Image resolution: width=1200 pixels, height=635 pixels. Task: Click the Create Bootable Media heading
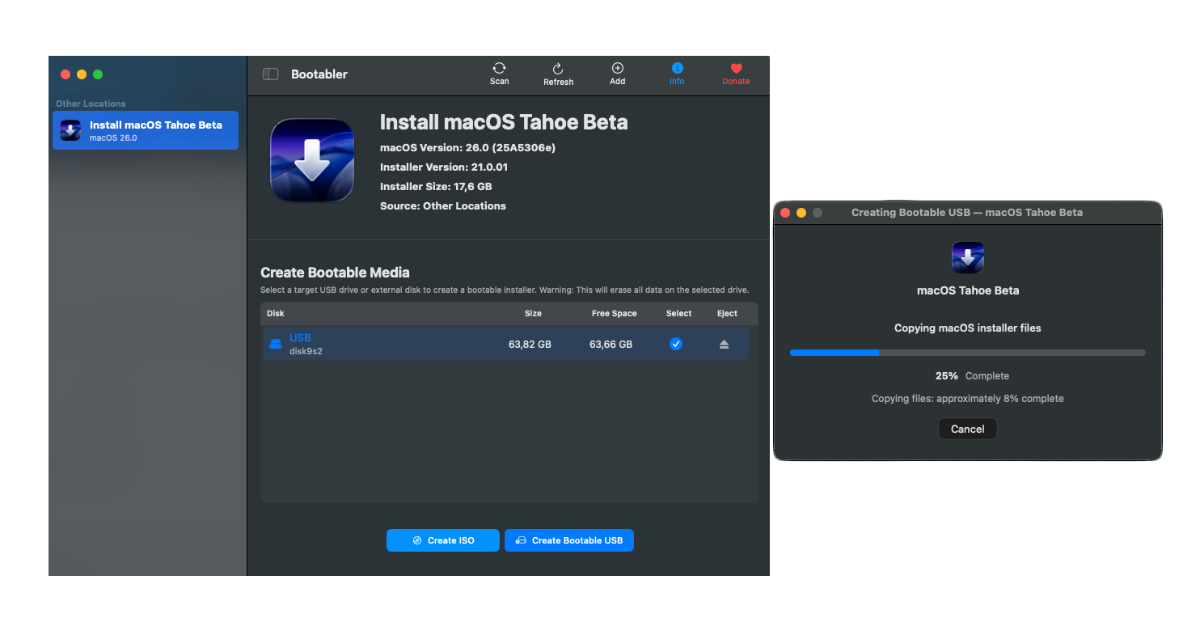tap(335, 272)
